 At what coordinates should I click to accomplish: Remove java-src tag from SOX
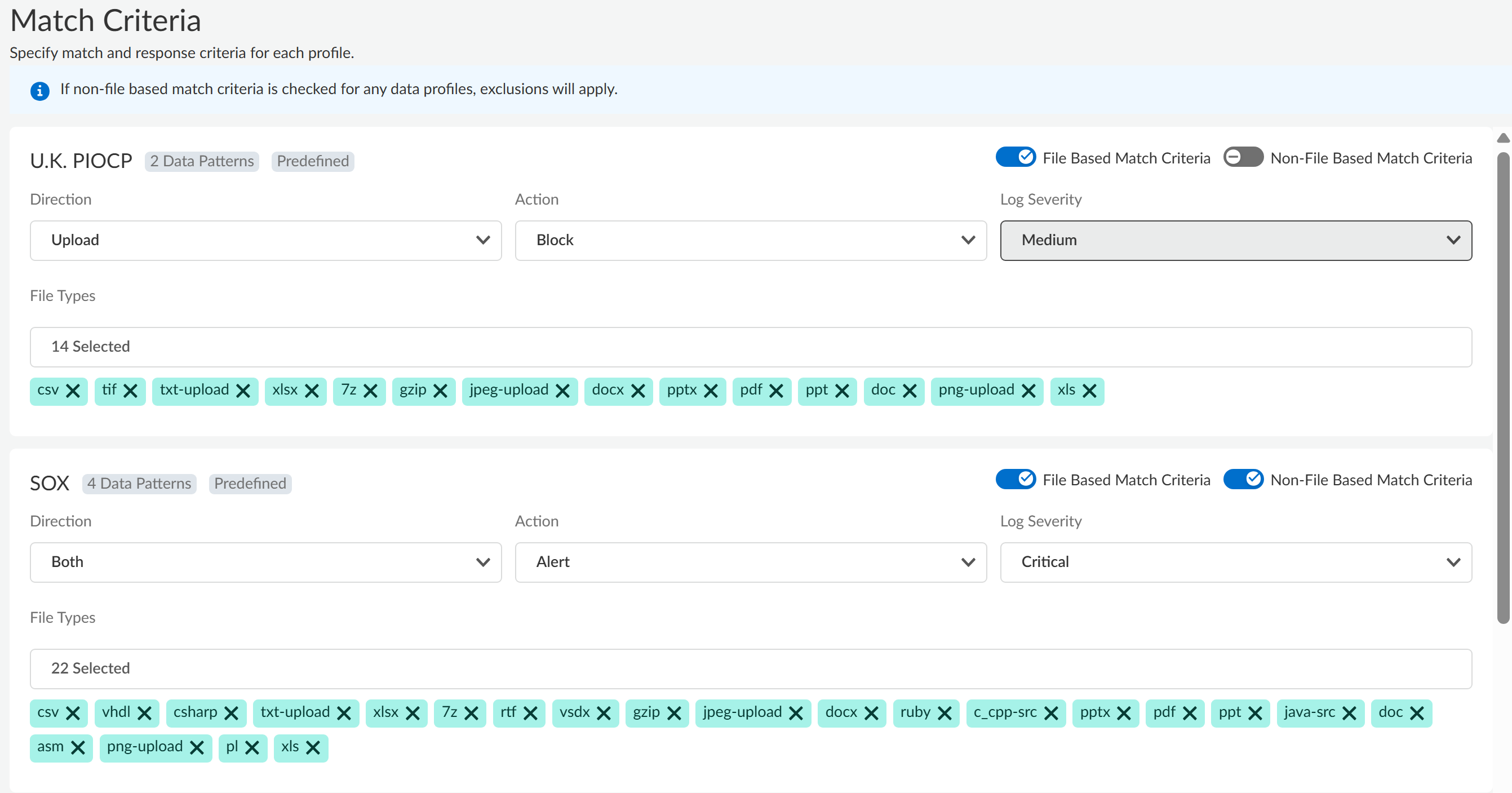click(x=1349, y=713)
